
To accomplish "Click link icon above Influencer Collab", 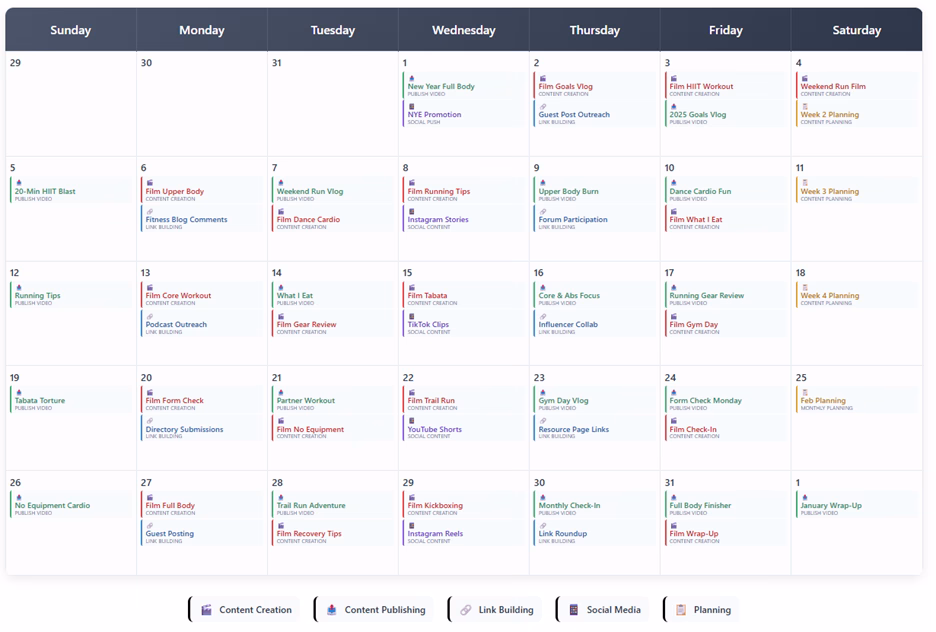I will point(543,316).
